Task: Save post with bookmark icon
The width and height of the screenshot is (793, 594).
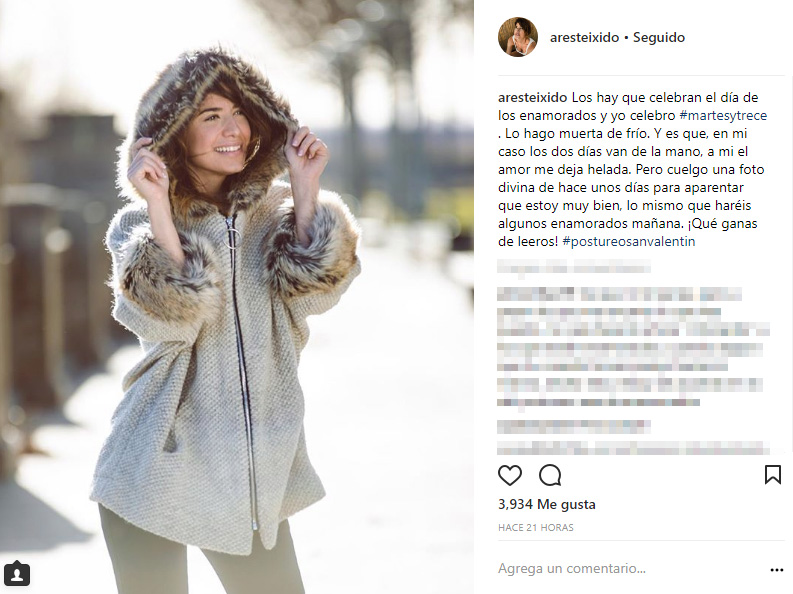Action: coord(772,475)
